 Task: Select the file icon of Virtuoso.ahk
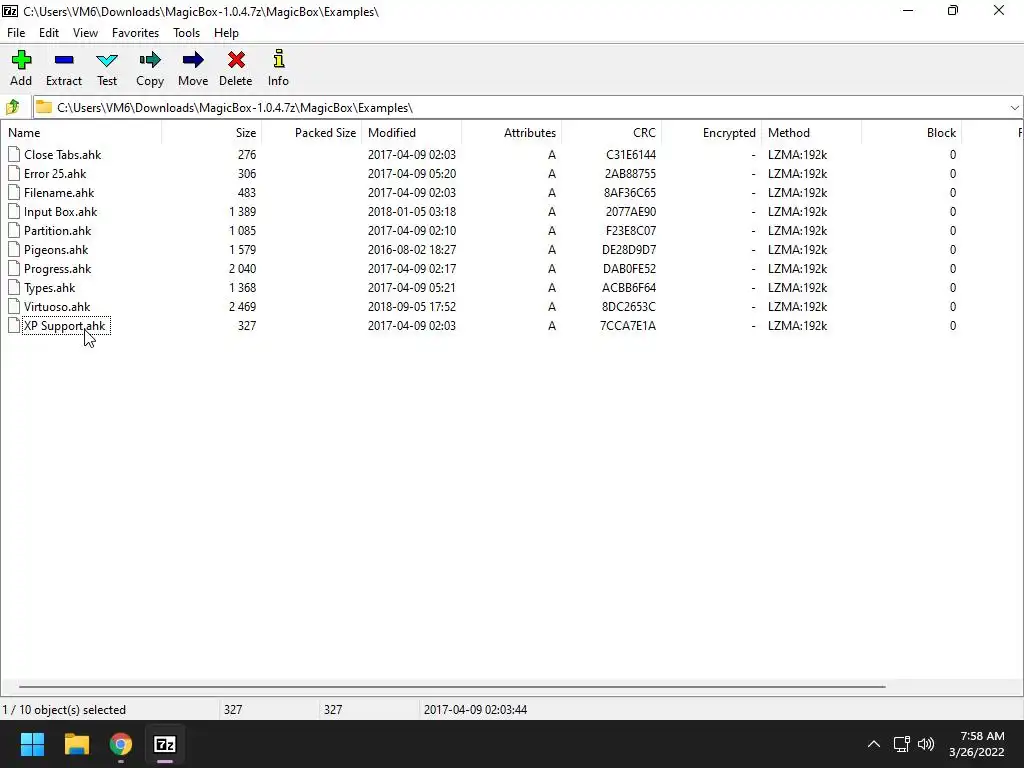pyautogui.click(x=14, y=306)
